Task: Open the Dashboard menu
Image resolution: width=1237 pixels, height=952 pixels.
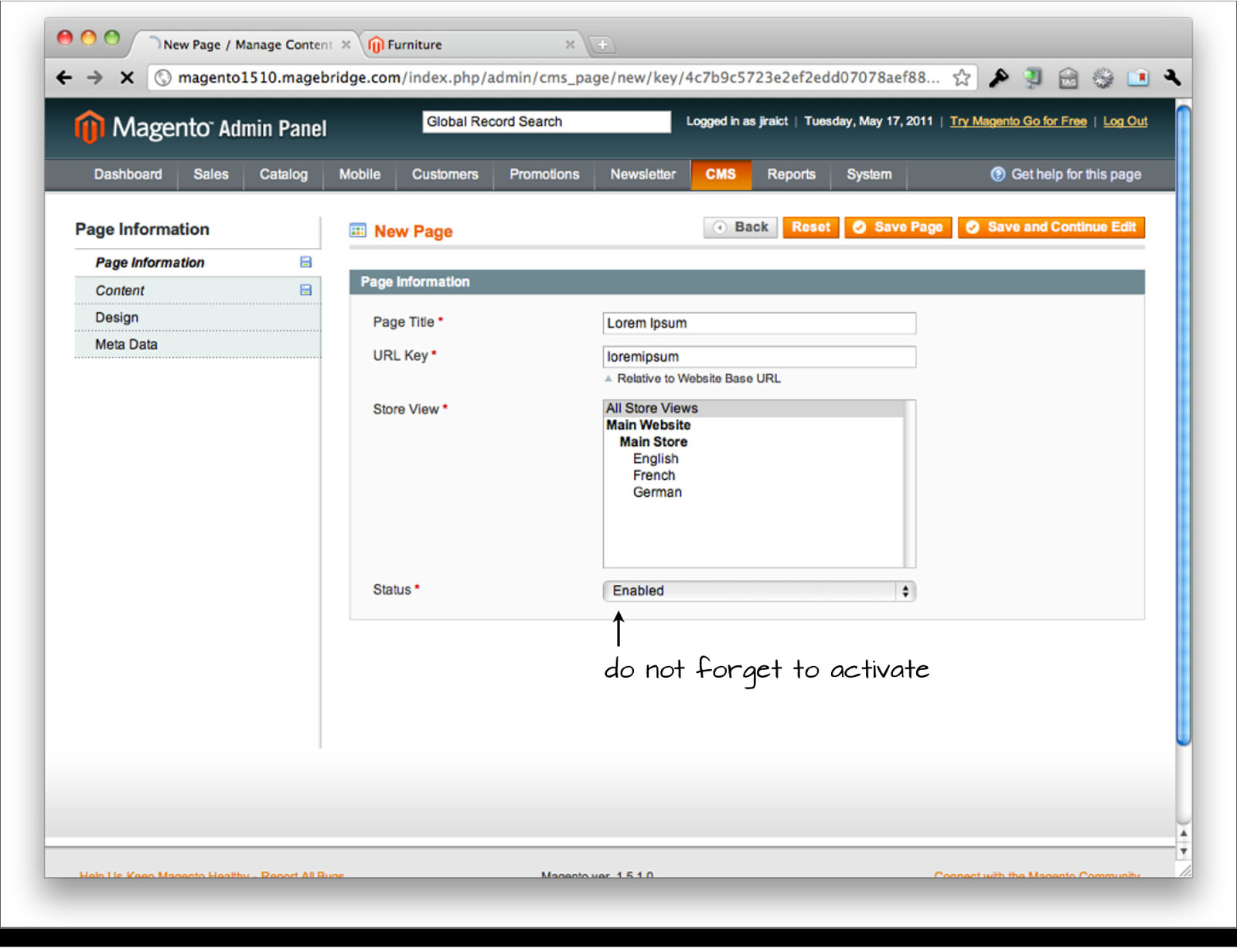Action: point(128,175)
